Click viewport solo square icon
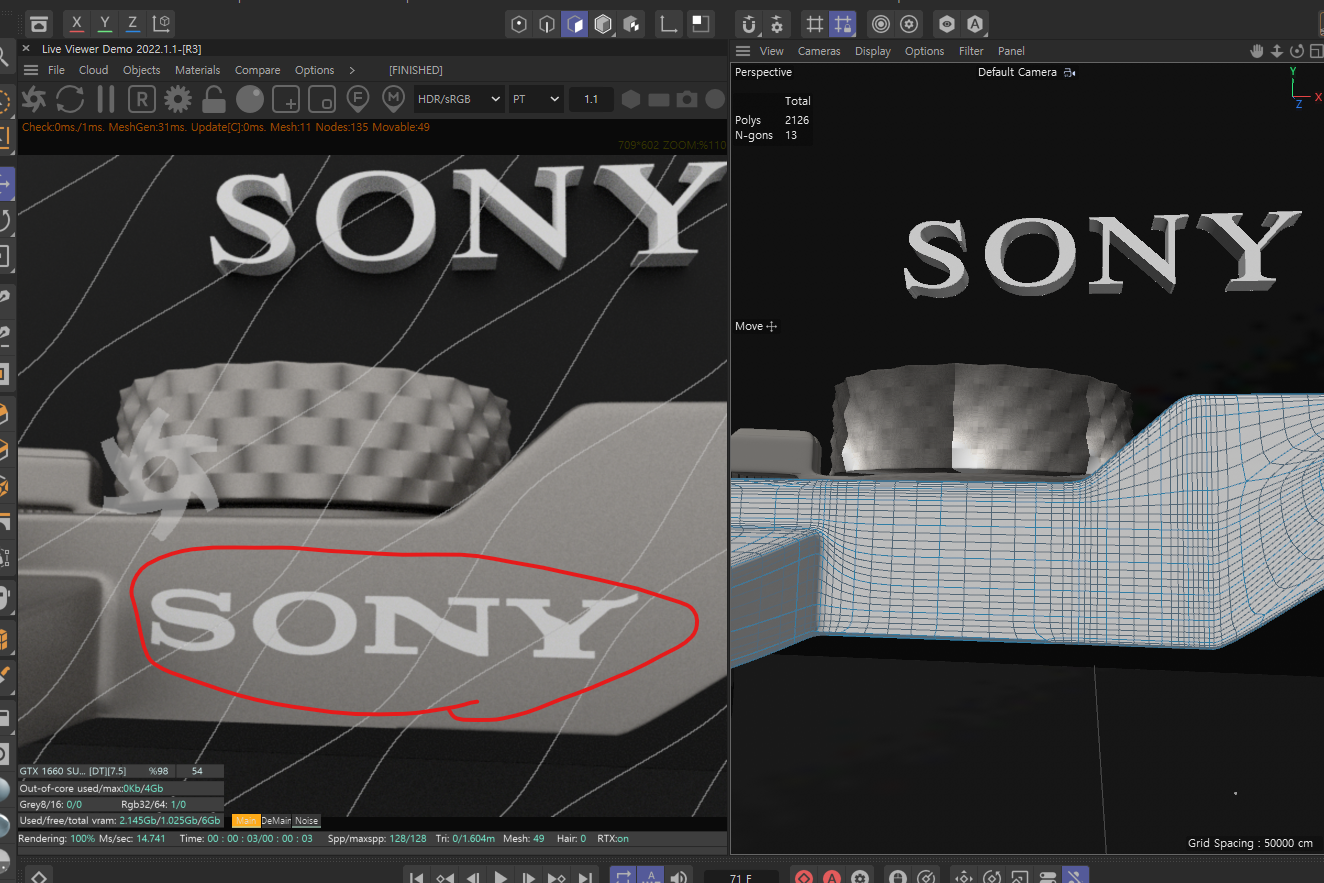1324x883 pixels. [700, 24]
